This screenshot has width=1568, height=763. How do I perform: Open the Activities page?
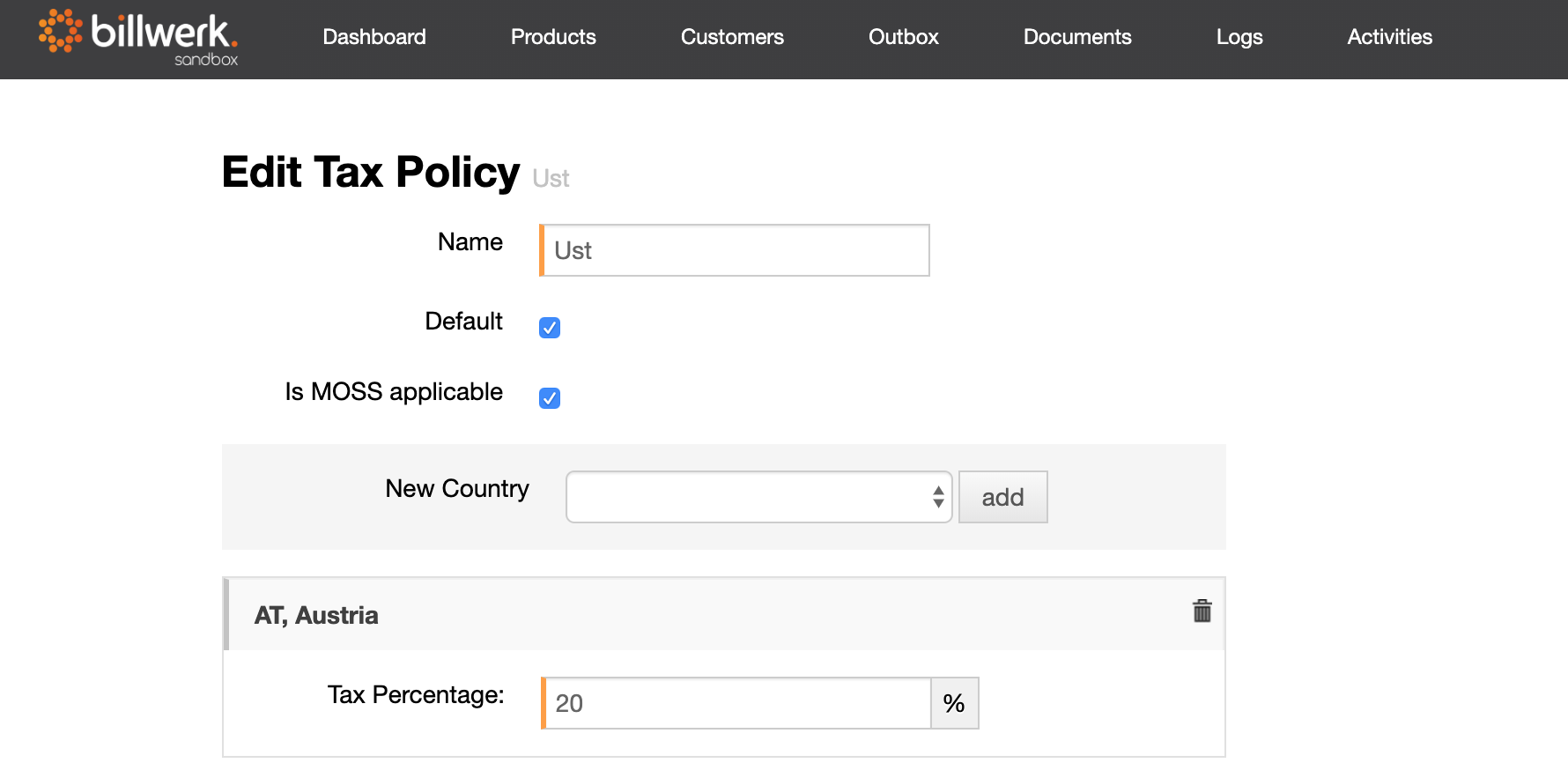pos(1389,37)
